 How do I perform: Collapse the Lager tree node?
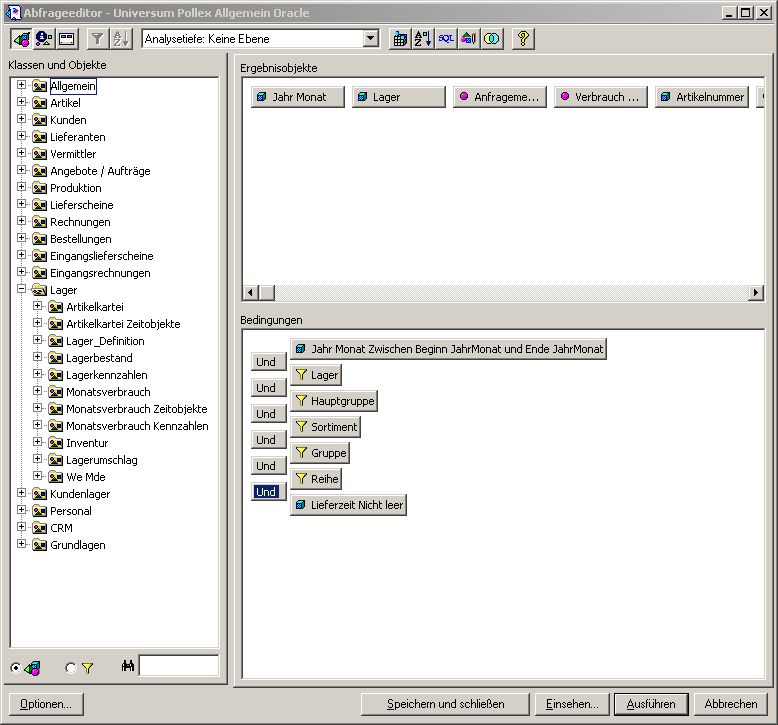point(21,290)
